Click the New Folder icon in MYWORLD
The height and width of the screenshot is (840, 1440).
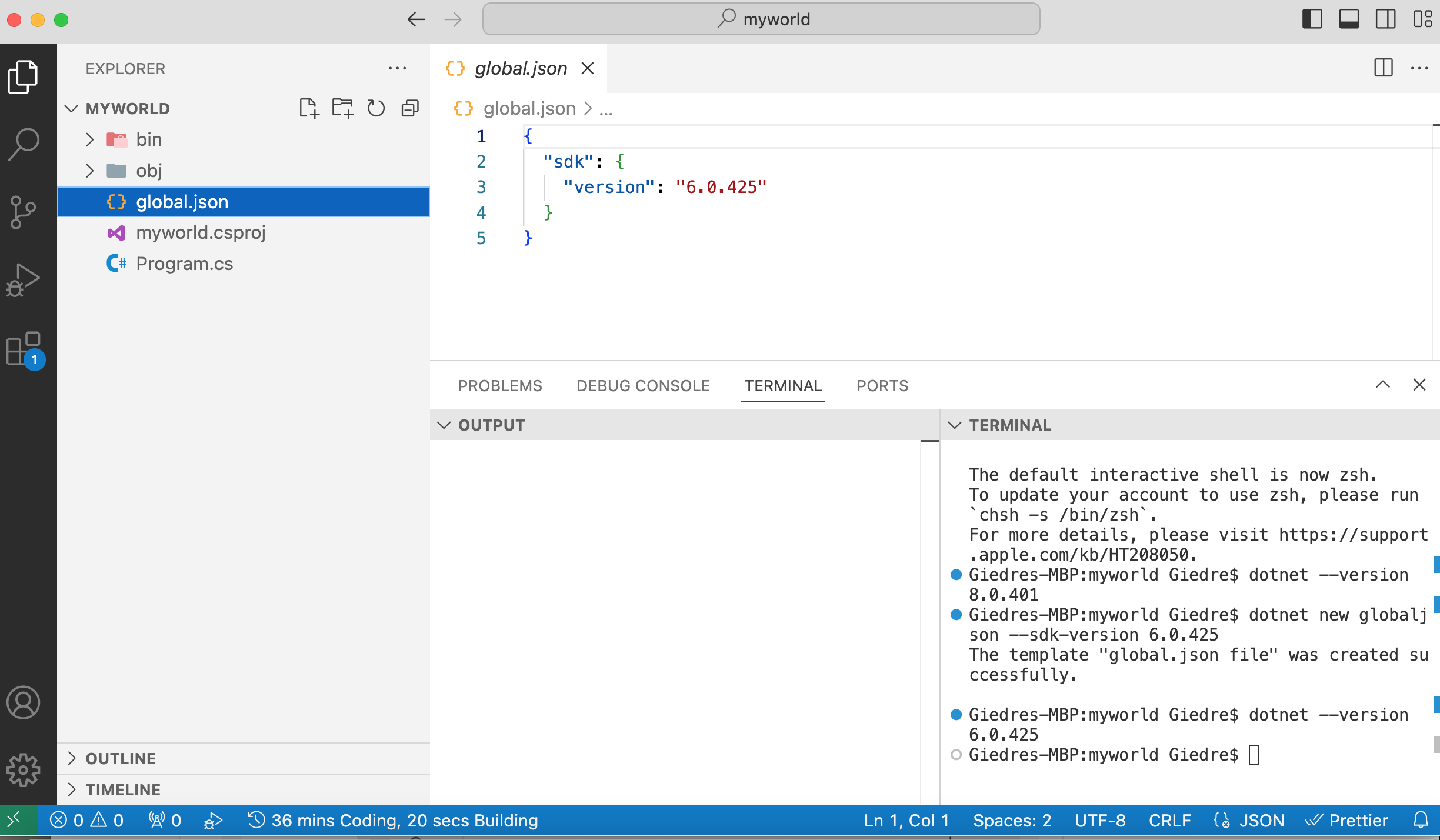coord(342,108)
